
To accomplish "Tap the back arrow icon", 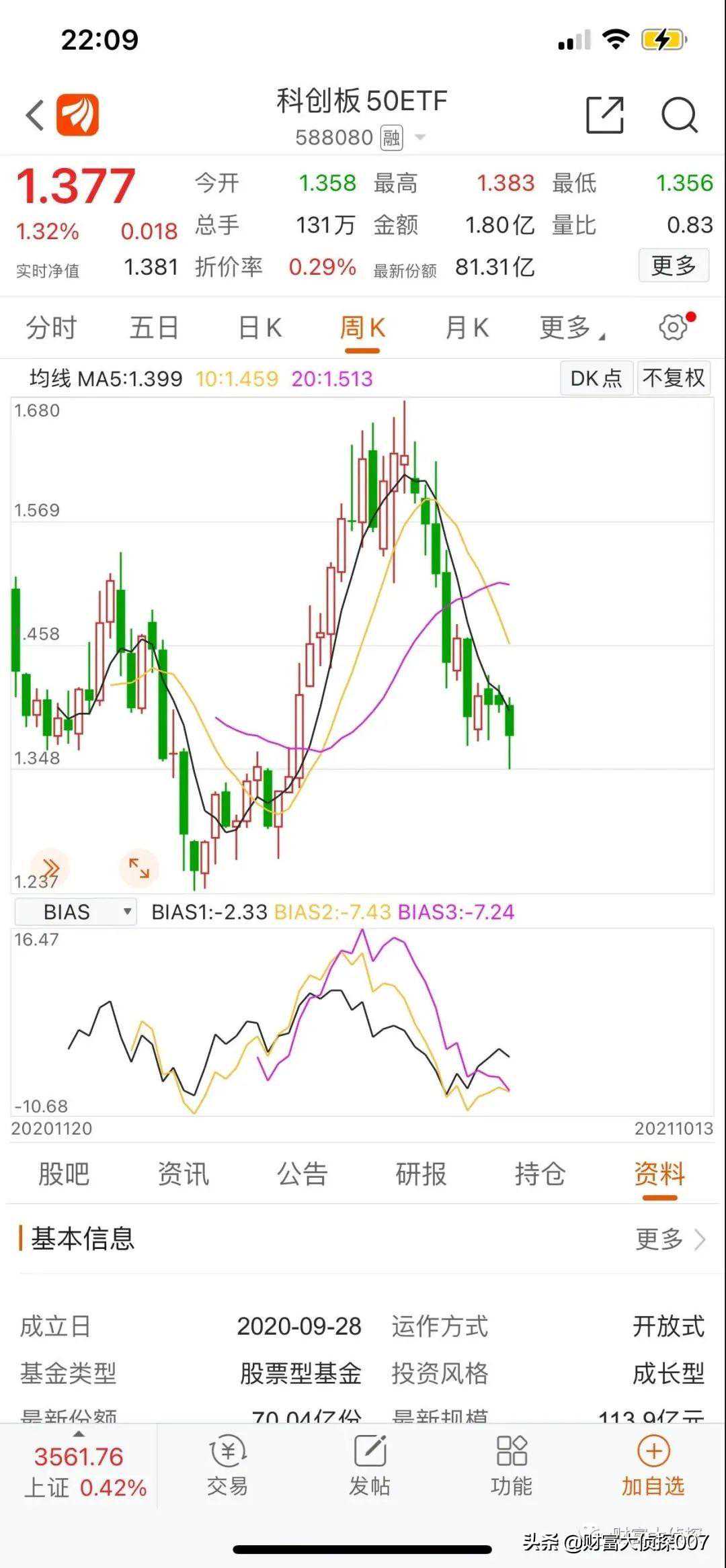I will [x=35, y=116].
